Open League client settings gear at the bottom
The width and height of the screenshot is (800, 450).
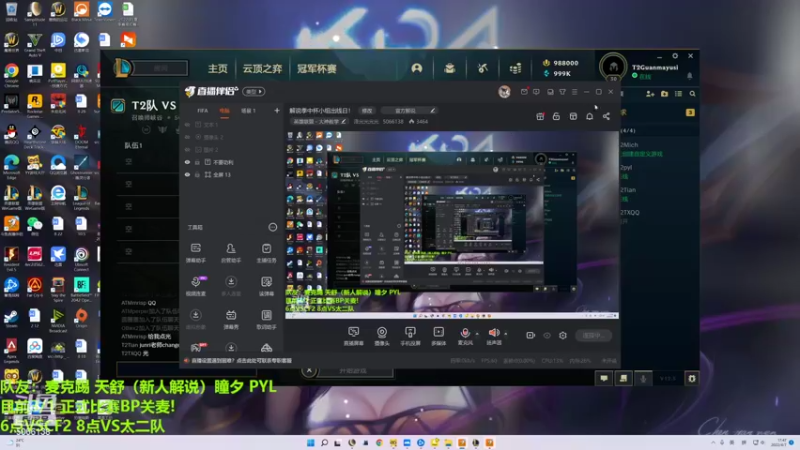tap(692, 379)
